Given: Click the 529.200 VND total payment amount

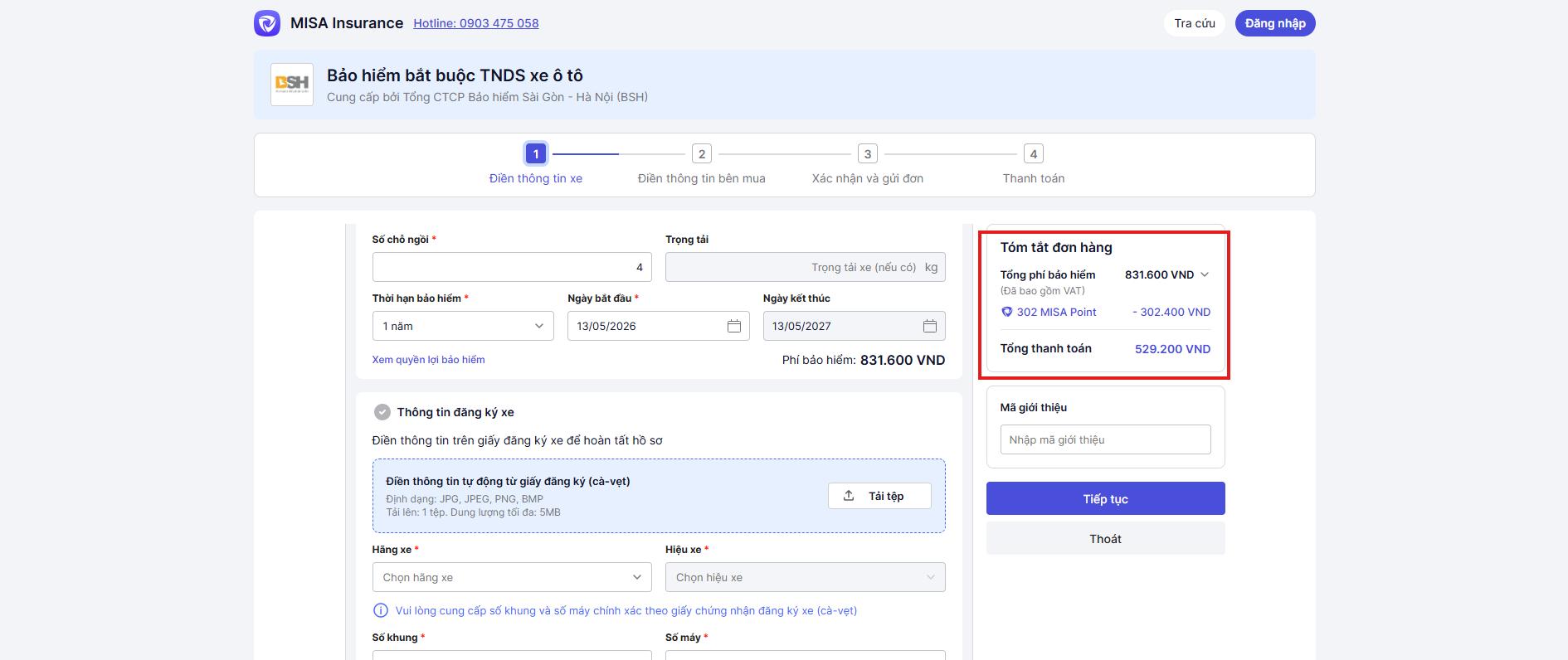Looking at the screenshot, I should point(1173,349).
